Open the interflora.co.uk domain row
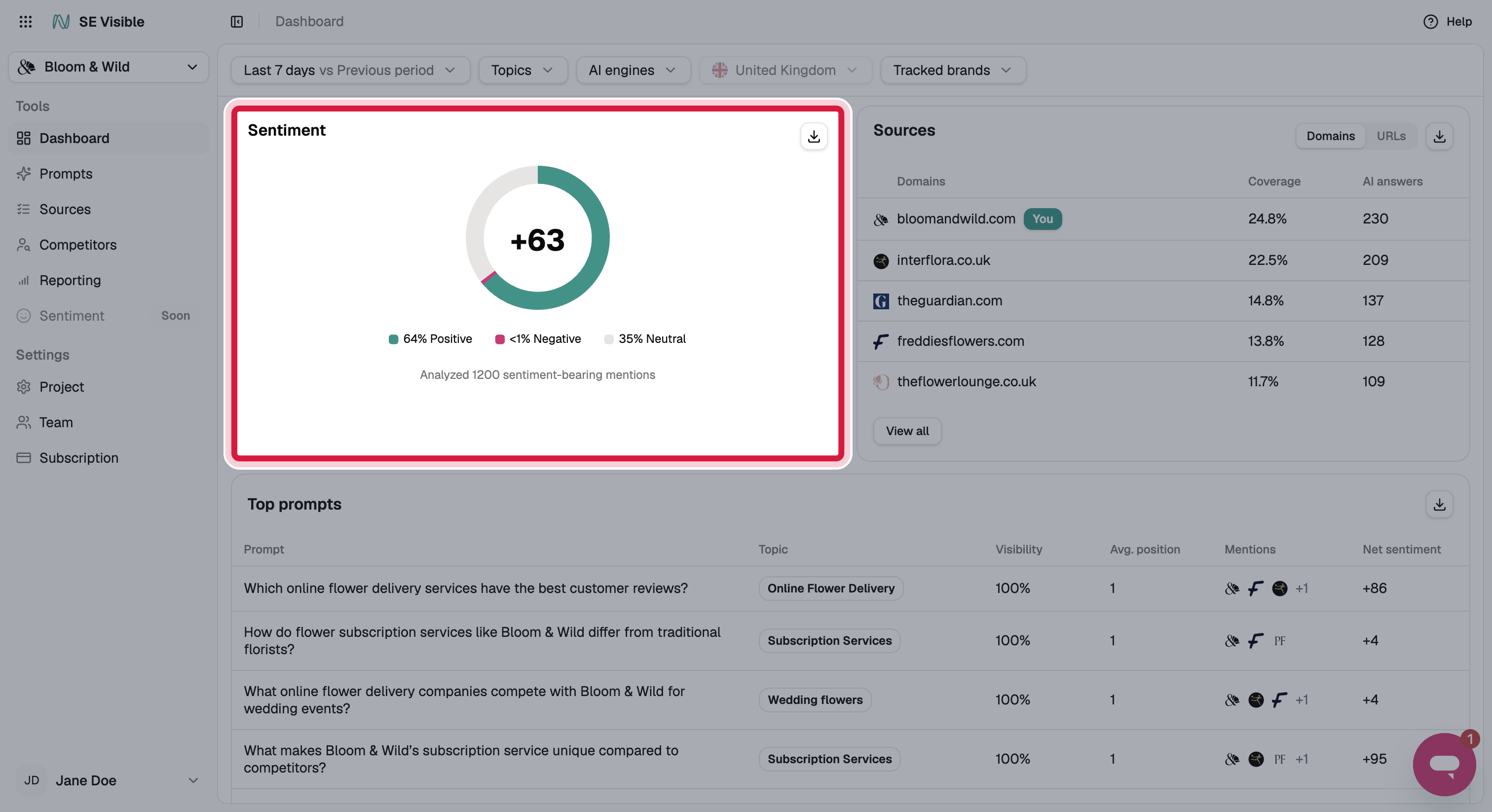Image resolution: width=1492 pixels, height=812 pixels. 1163,260
